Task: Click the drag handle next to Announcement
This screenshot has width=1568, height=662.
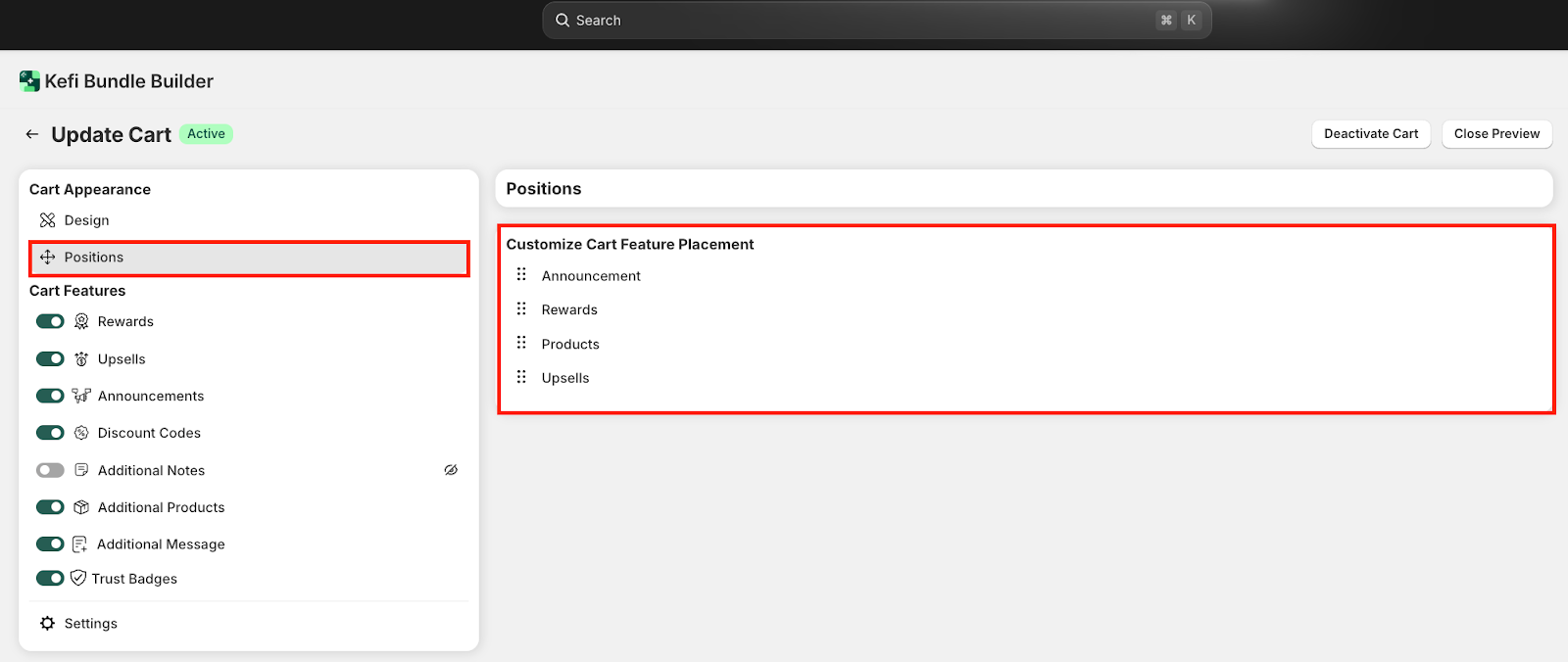Action: pos(521,275)
